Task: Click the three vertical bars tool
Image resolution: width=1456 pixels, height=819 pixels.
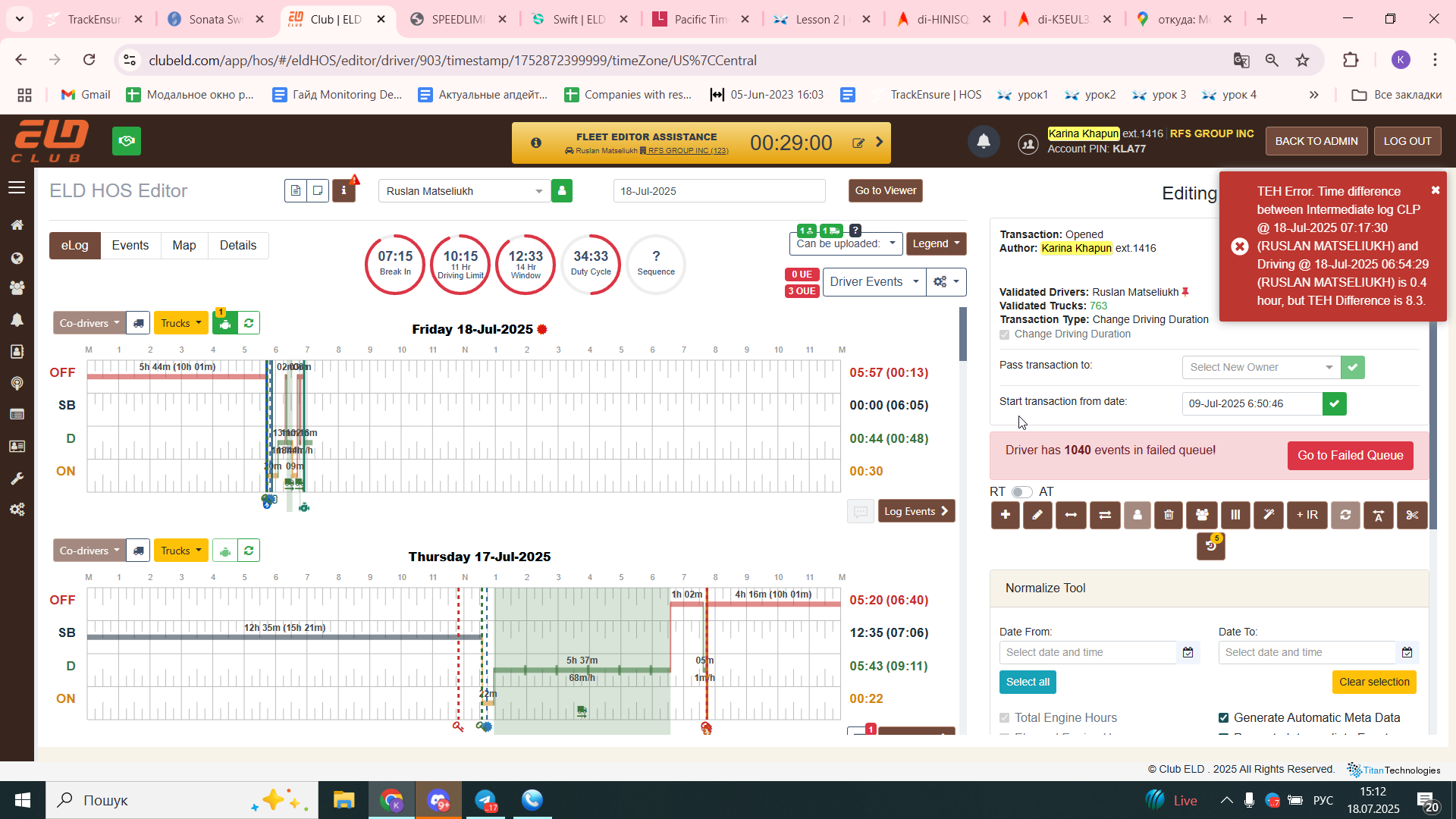Action: point(1235,515)
